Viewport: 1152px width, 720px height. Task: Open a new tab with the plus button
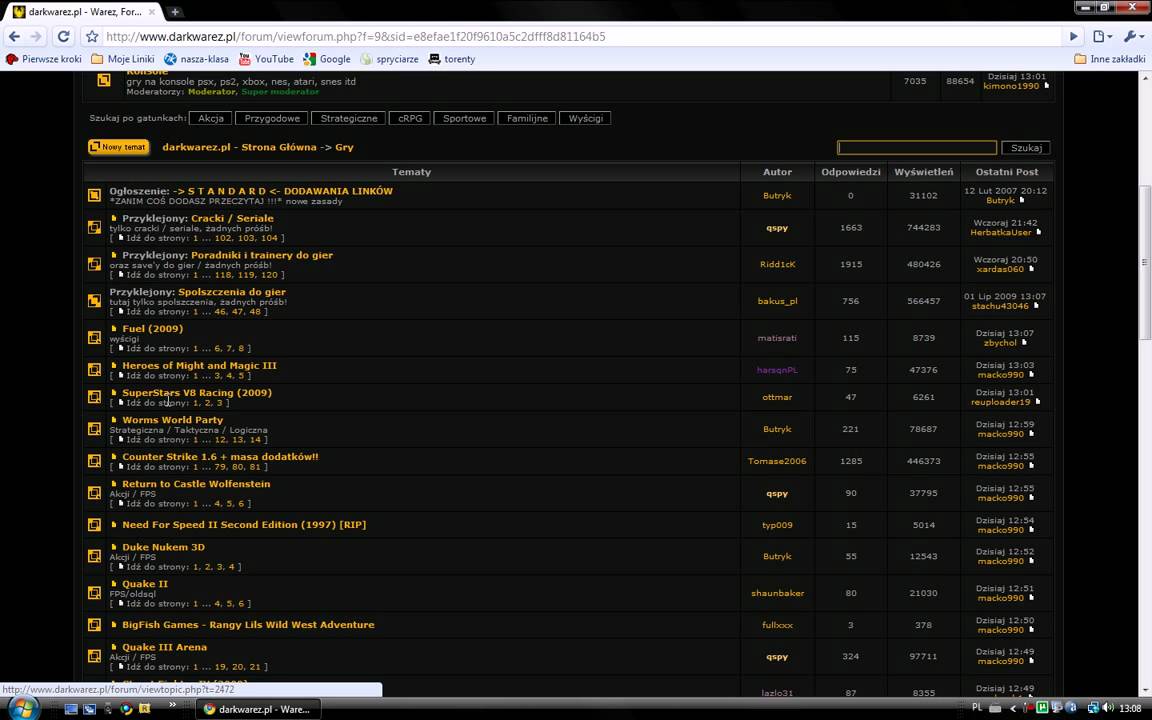click(x=175, y=12)
